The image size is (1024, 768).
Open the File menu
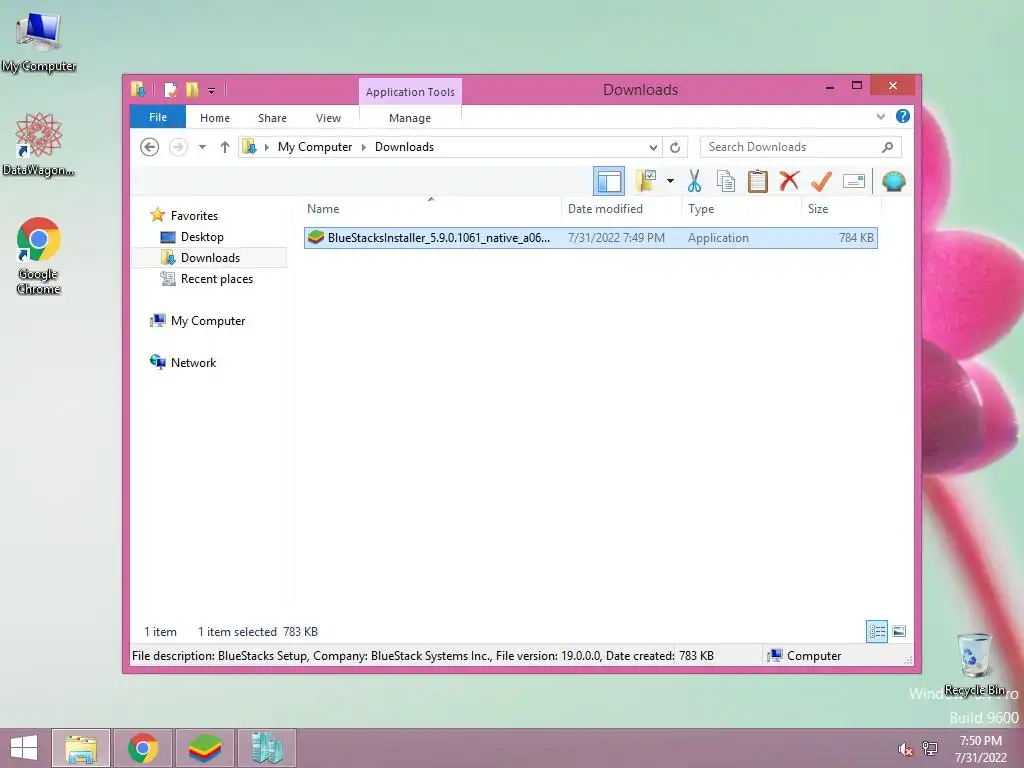click(x=158, y=118)
